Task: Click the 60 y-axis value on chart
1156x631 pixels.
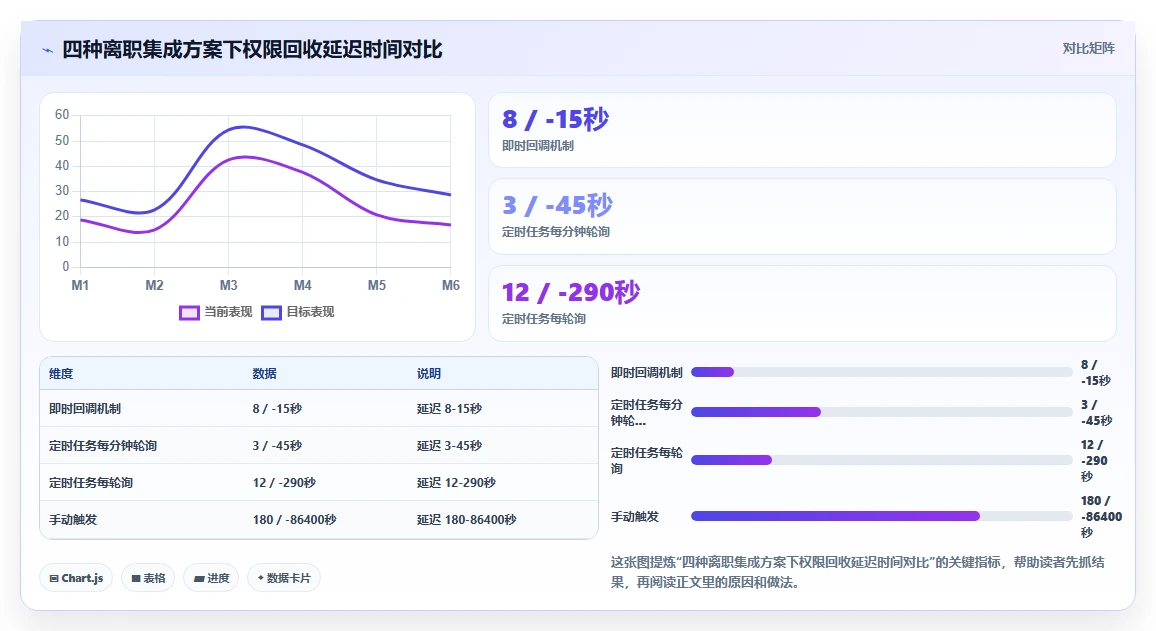Action: pos(62,114)
